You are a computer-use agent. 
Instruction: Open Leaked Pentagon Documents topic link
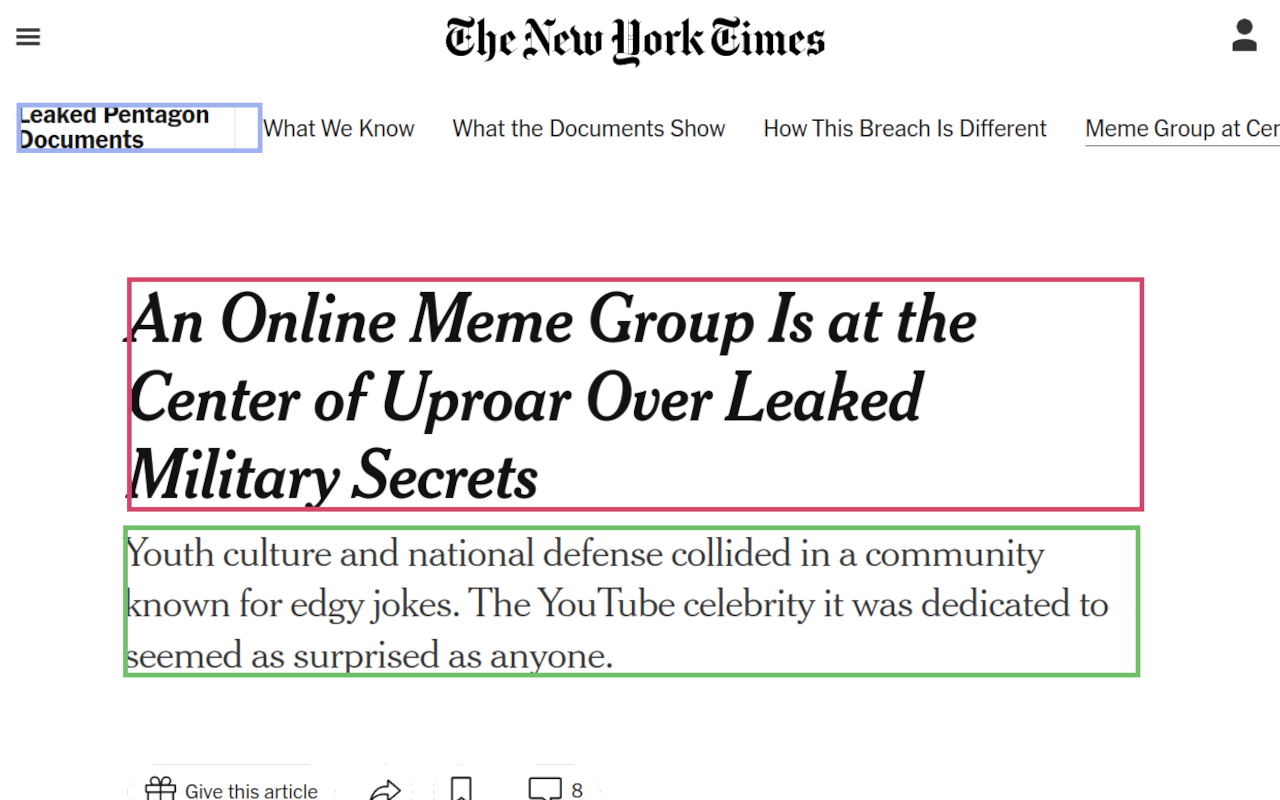pyautogui.click(x=114, y=128)
